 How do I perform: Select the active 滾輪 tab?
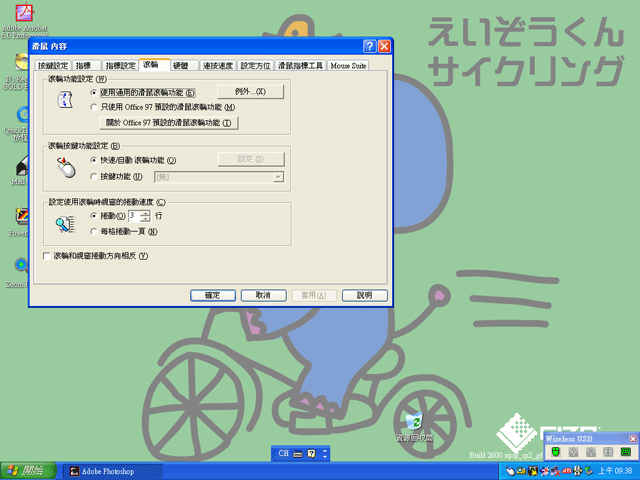click(x=154, y=64)
